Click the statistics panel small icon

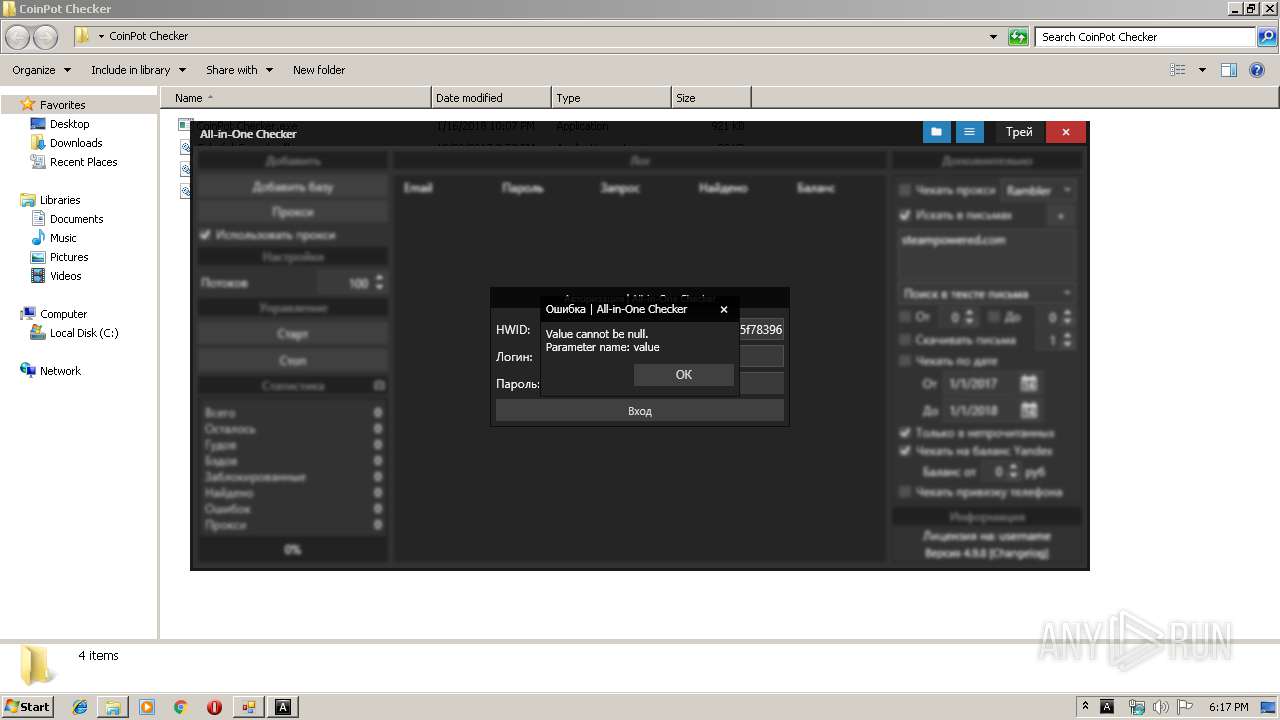379,385
